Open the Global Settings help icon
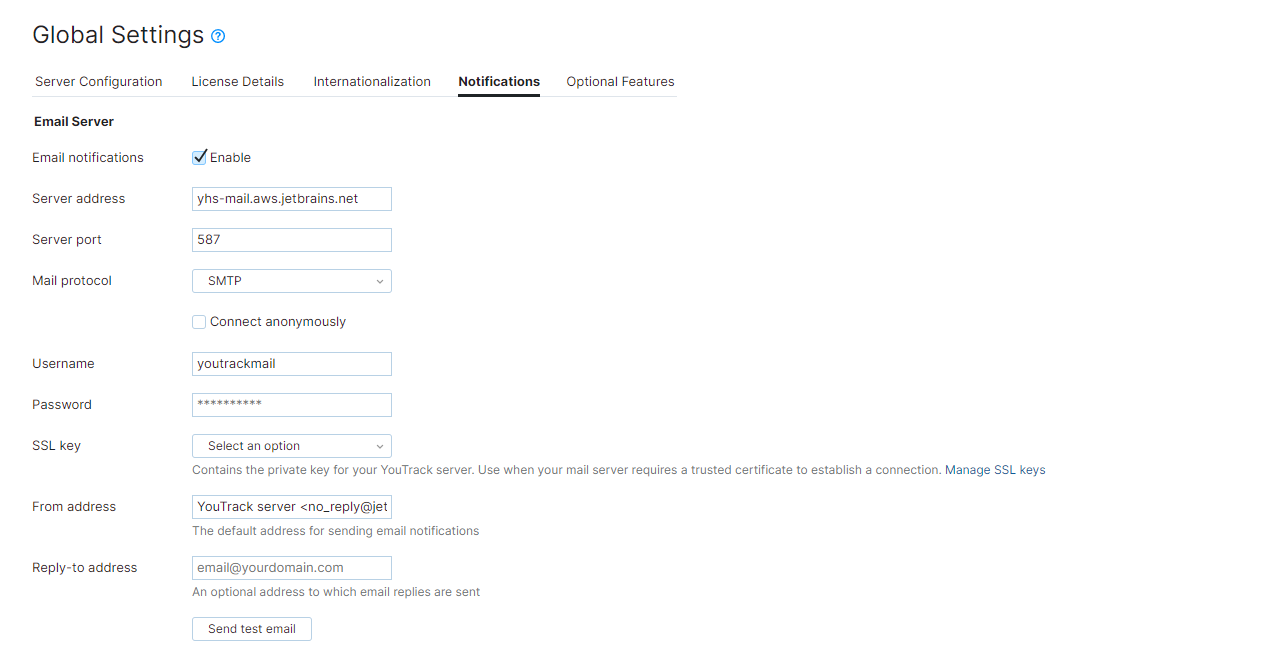 [x=217, y=36]
